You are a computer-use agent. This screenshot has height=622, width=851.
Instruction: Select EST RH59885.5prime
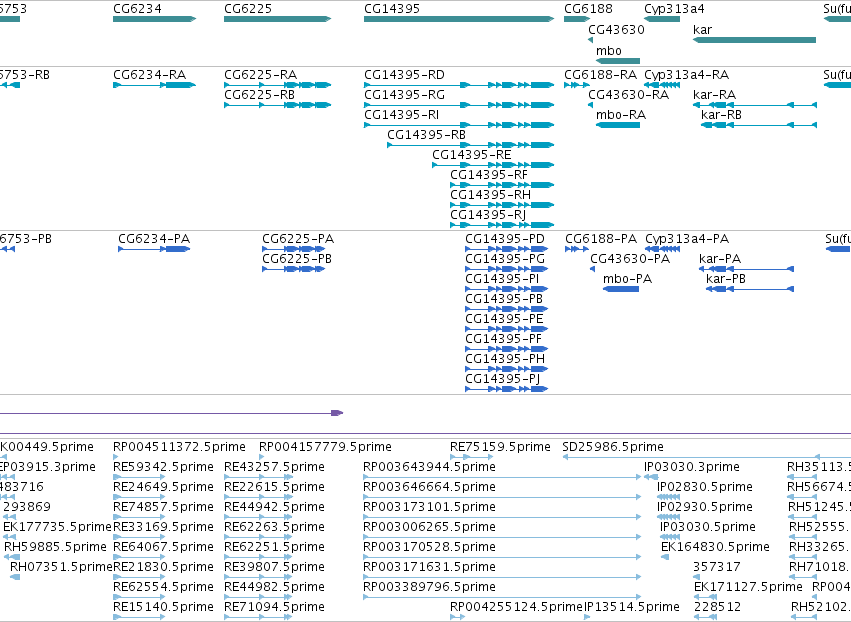tap(55, 547)
